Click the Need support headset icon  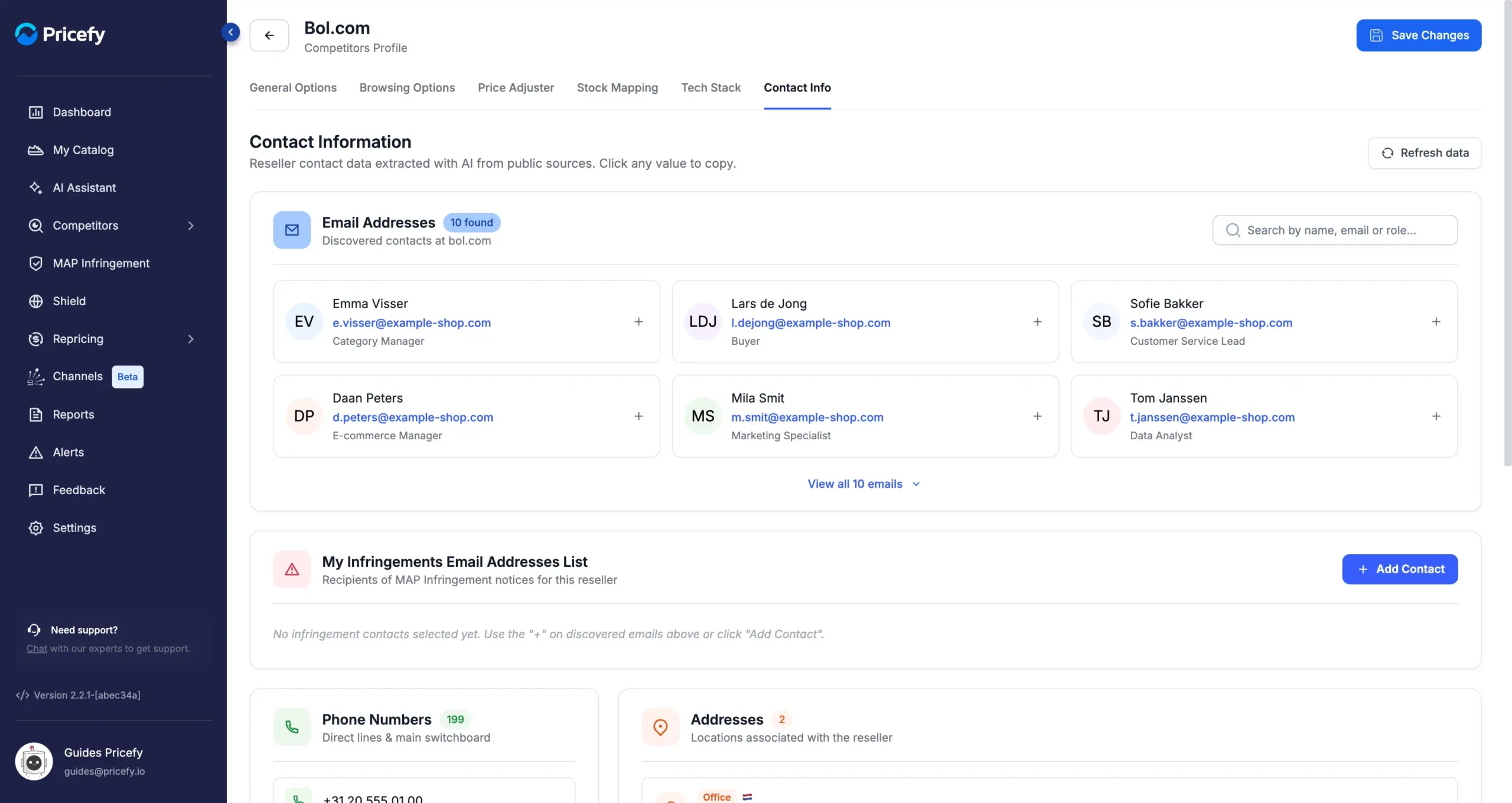pyautogui.click(x=34, y=630)
